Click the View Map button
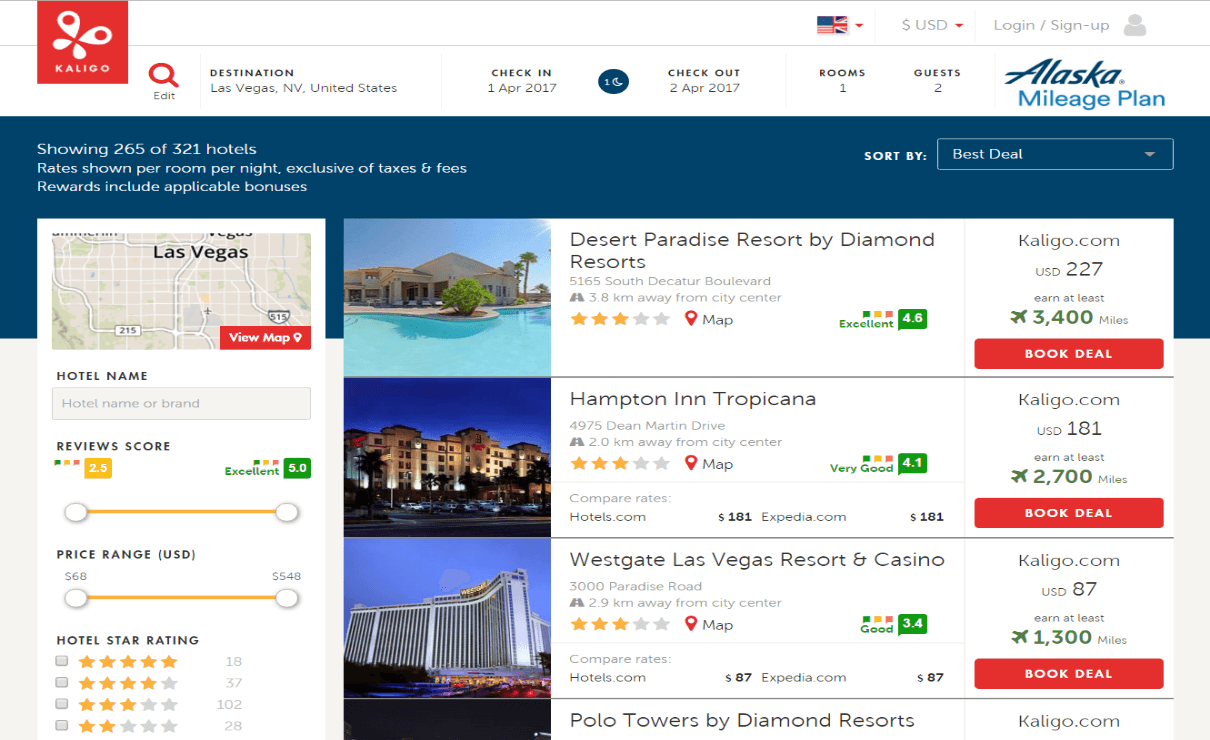The height and width of the screenshot is (740, 1210). point(265,338)
